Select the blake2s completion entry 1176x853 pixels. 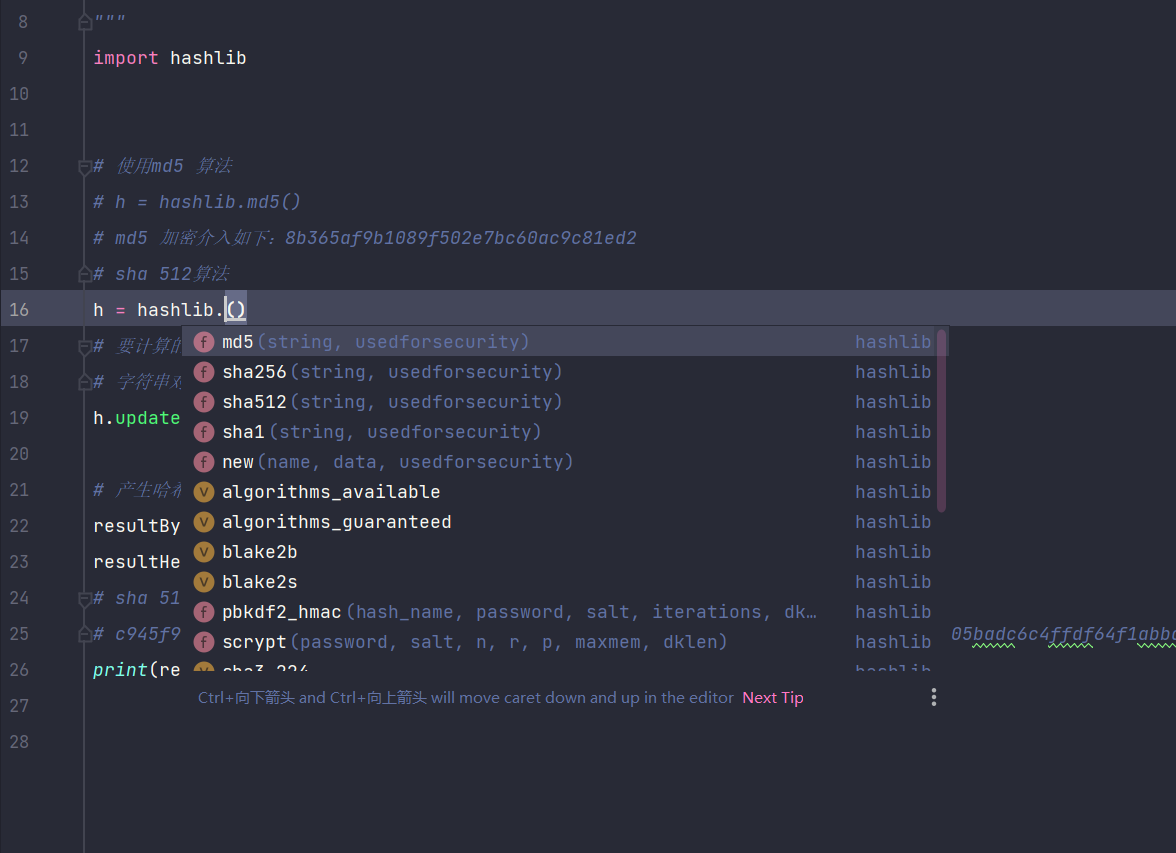(x=259, y=582)
